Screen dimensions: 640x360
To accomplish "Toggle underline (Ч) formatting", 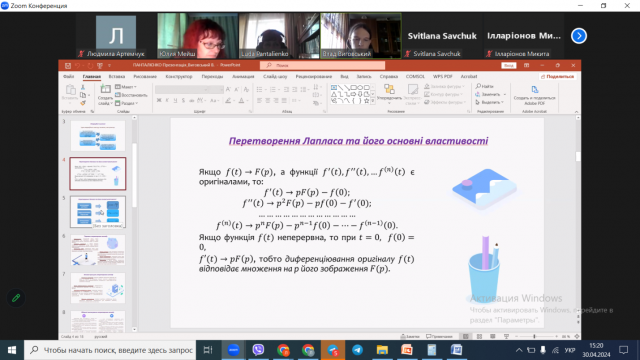I will tap(175, 100).
